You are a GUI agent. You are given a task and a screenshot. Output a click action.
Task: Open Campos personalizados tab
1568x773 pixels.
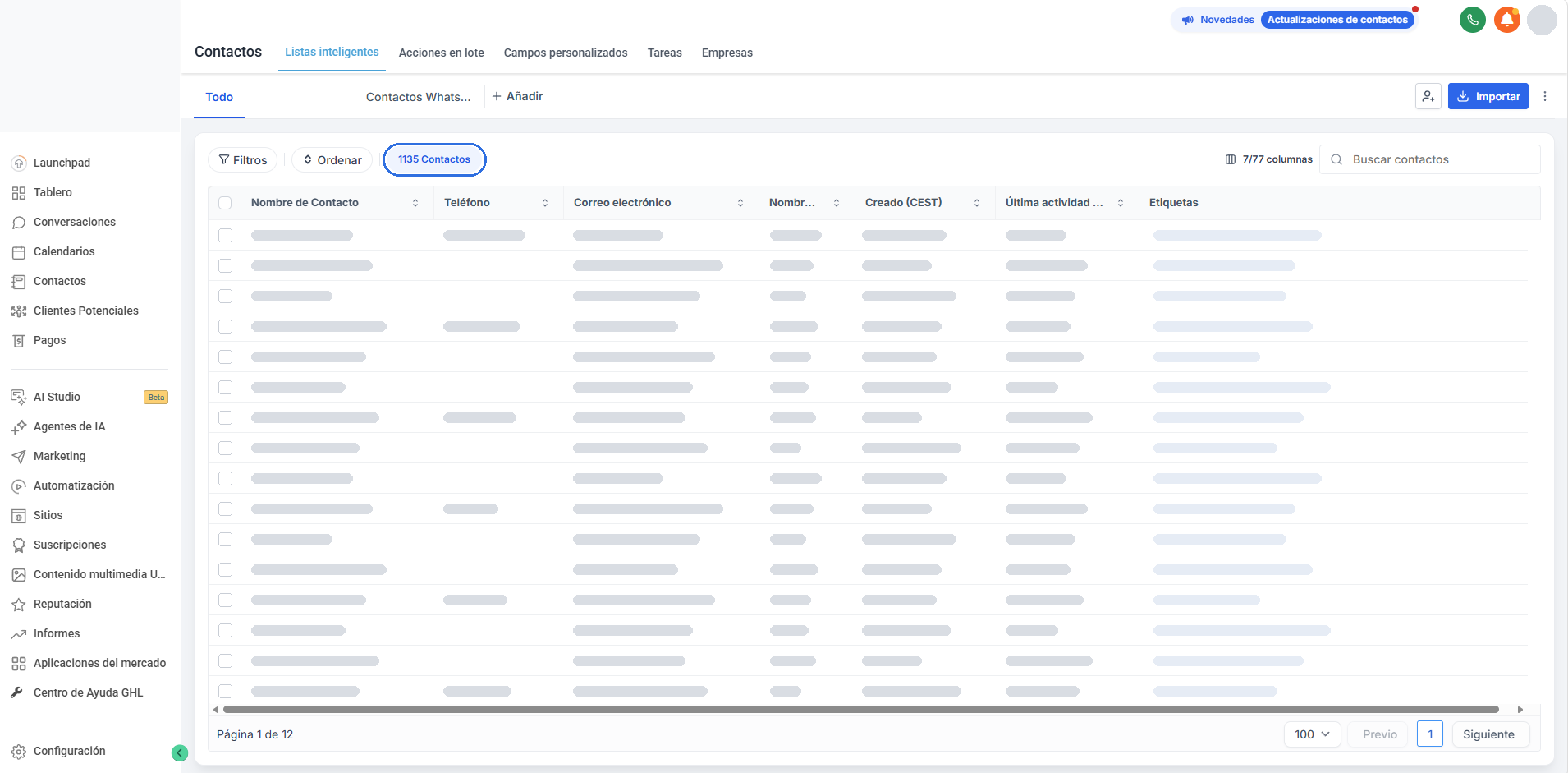coord(566,53)
